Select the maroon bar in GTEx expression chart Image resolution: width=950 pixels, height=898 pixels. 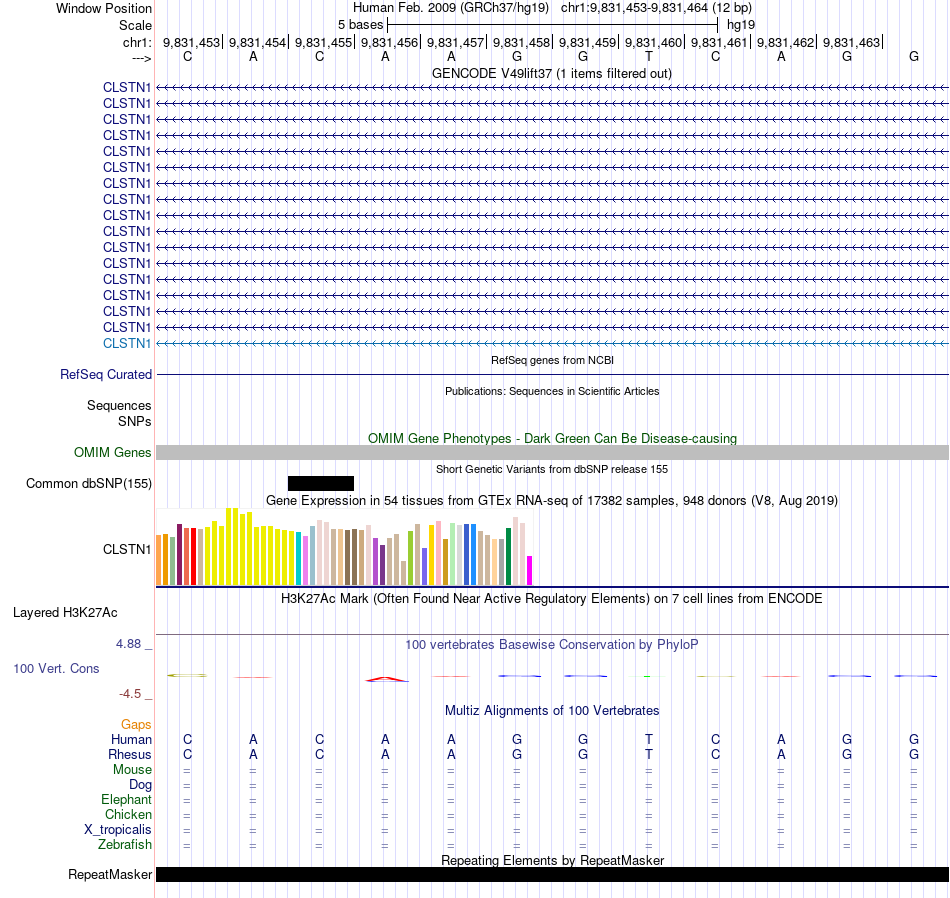[179, 554]
